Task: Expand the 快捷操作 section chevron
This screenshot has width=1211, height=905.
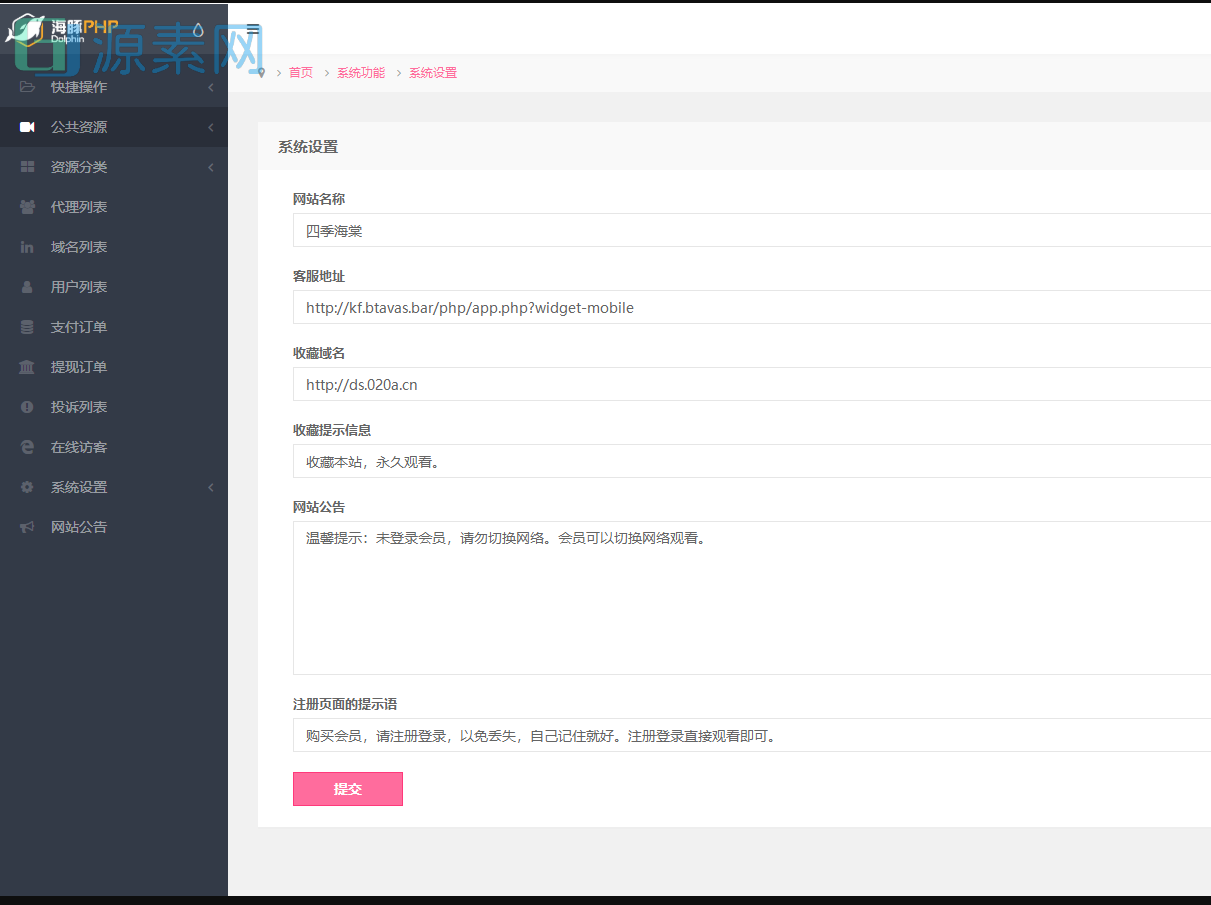Action: pyautogui.click(x=210, y=87)
